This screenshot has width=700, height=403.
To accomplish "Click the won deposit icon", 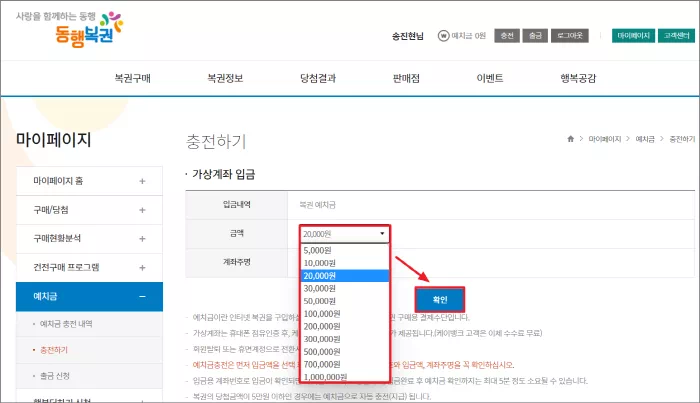I will [443, 36].
